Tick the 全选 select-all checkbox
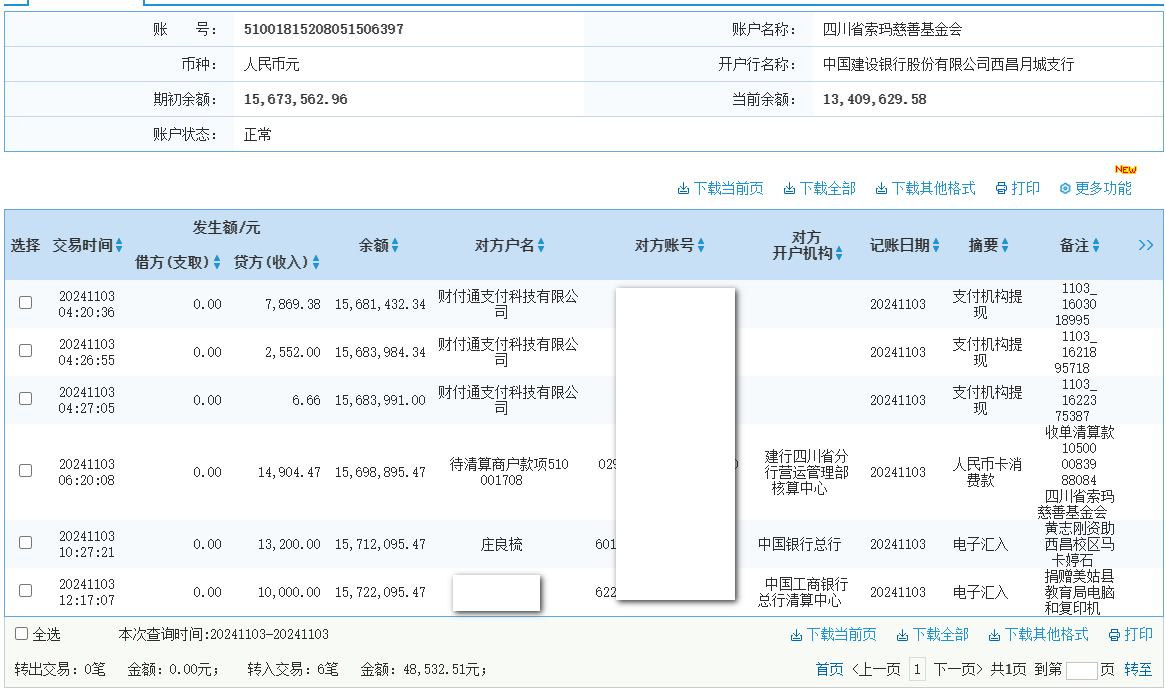Screen dimensions: 1166x693 tap(22, 634)
